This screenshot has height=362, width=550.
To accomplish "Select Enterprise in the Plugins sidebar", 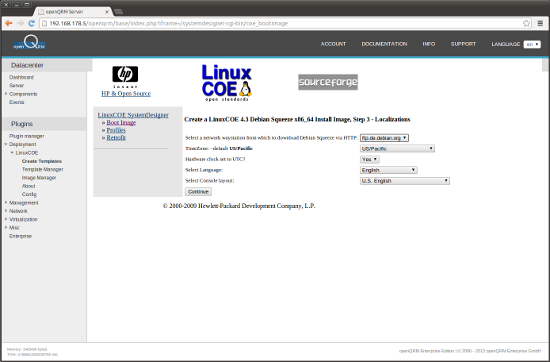I will (20, 236).
